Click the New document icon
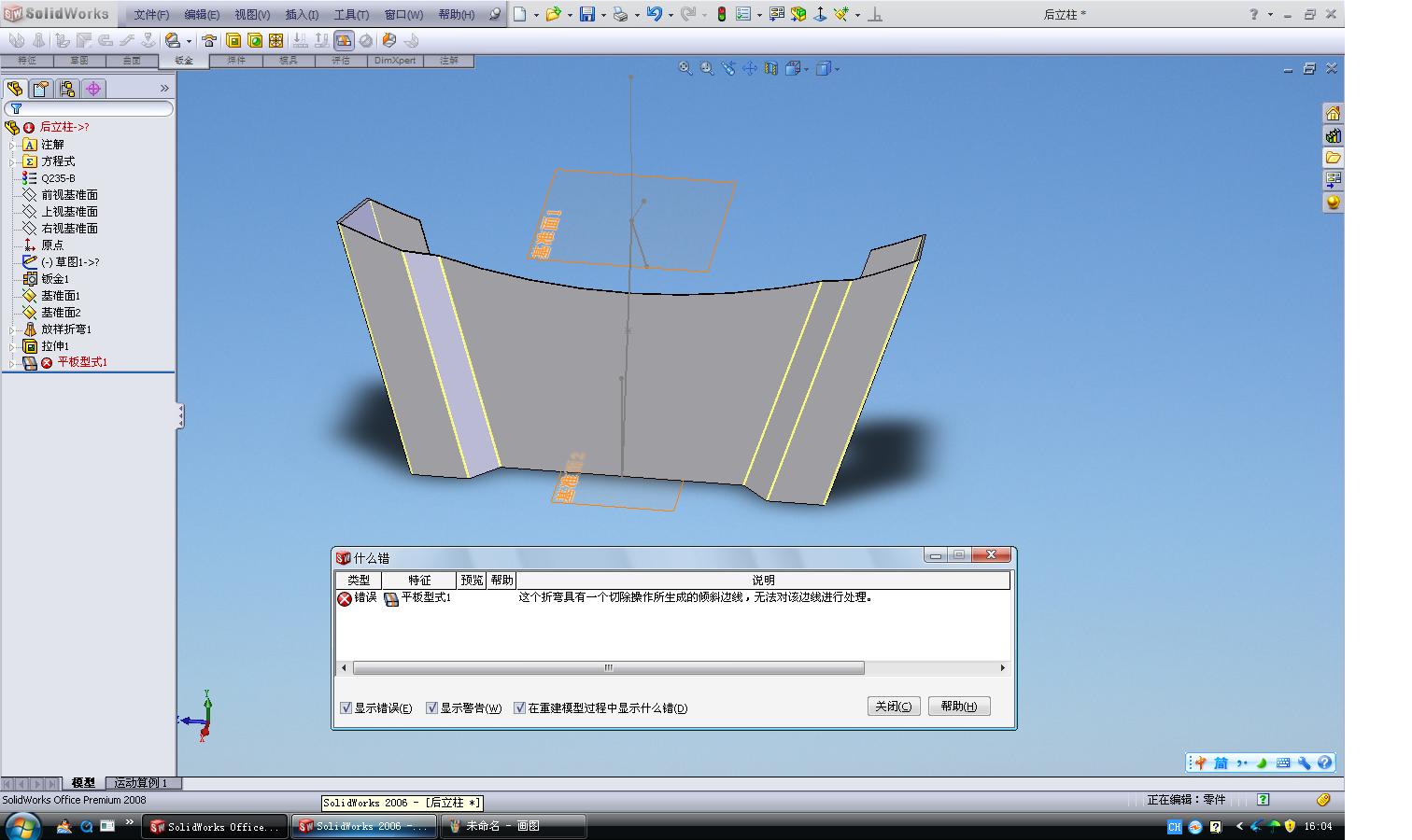 [520, 14]
